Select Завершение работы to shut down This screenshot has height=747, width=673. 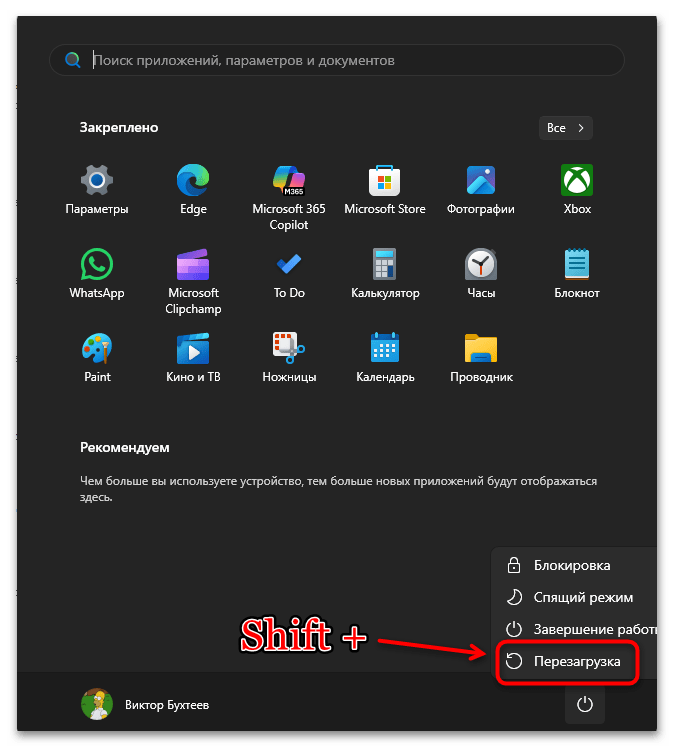point(574,629)
